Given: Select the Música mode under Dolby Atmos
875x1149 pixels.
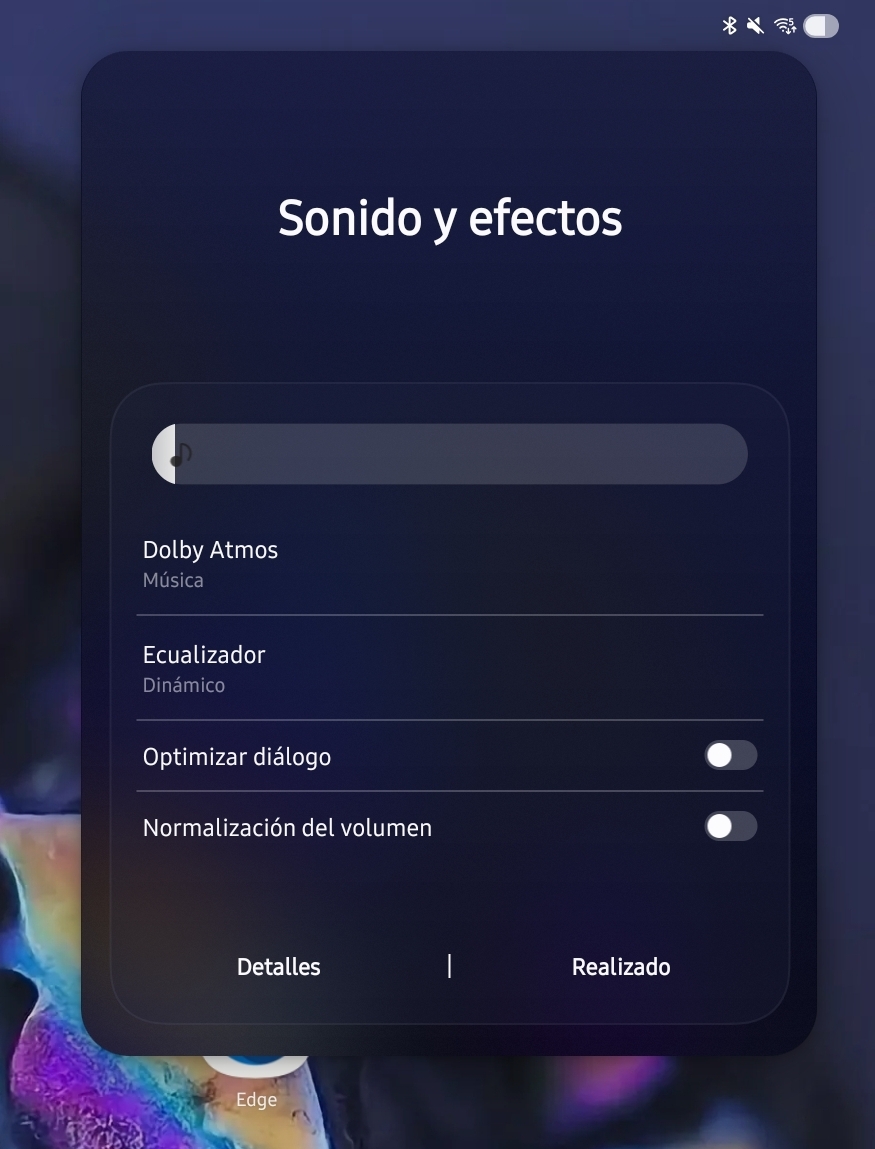Looking at the screenshot, I should click(173, 580).
